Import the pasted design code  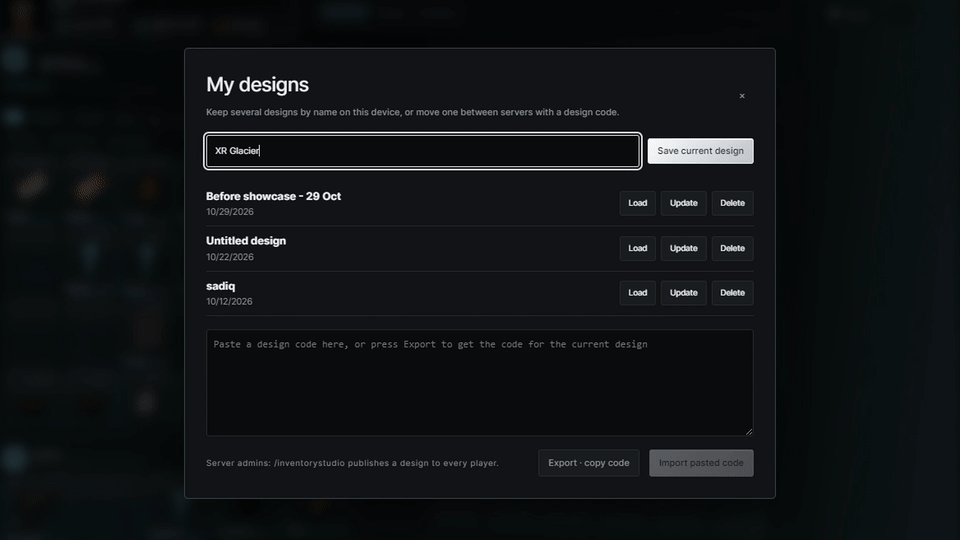(701, 463)
